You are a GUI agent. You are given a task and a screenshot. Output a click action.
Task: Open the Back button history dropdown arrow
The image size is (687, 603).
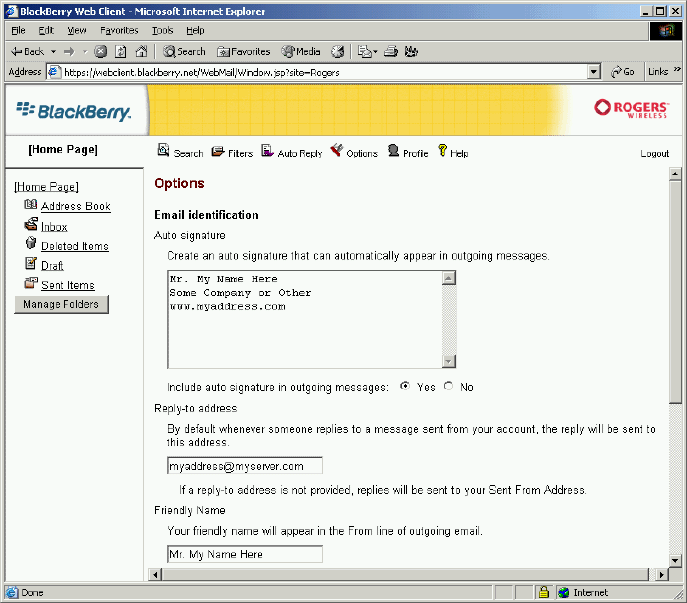point(53,51)
